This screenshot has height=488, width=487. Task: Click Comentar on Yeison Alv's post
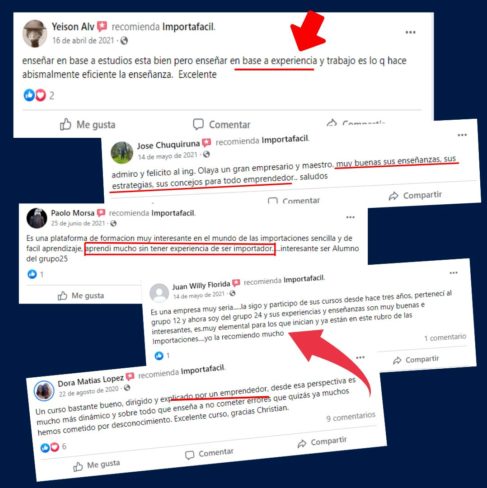click(x=221, y=124)
